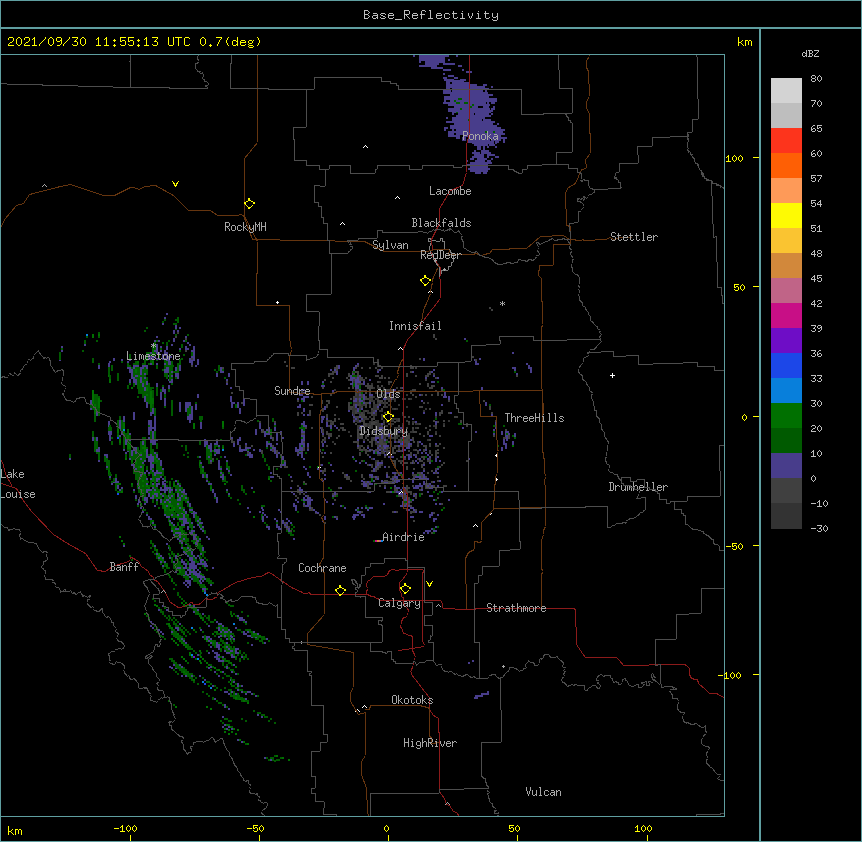Click the Airdrie city label
862x842 pixels.
(403, 537)
